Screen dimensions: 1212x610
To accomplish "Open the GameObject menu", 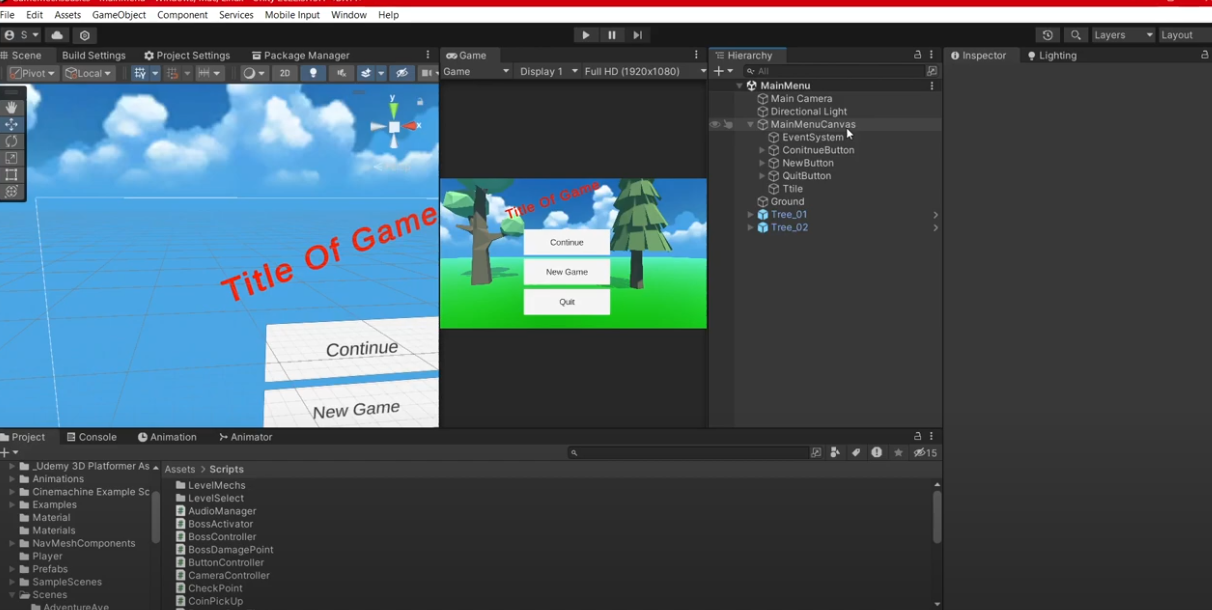I will (x=118, y=15).
